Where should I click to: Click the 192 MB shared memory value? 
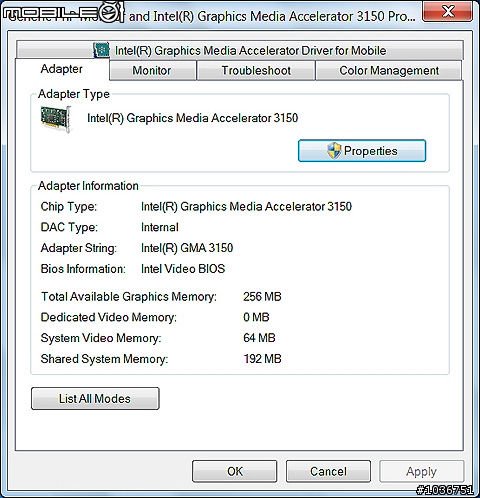point(262,359)
